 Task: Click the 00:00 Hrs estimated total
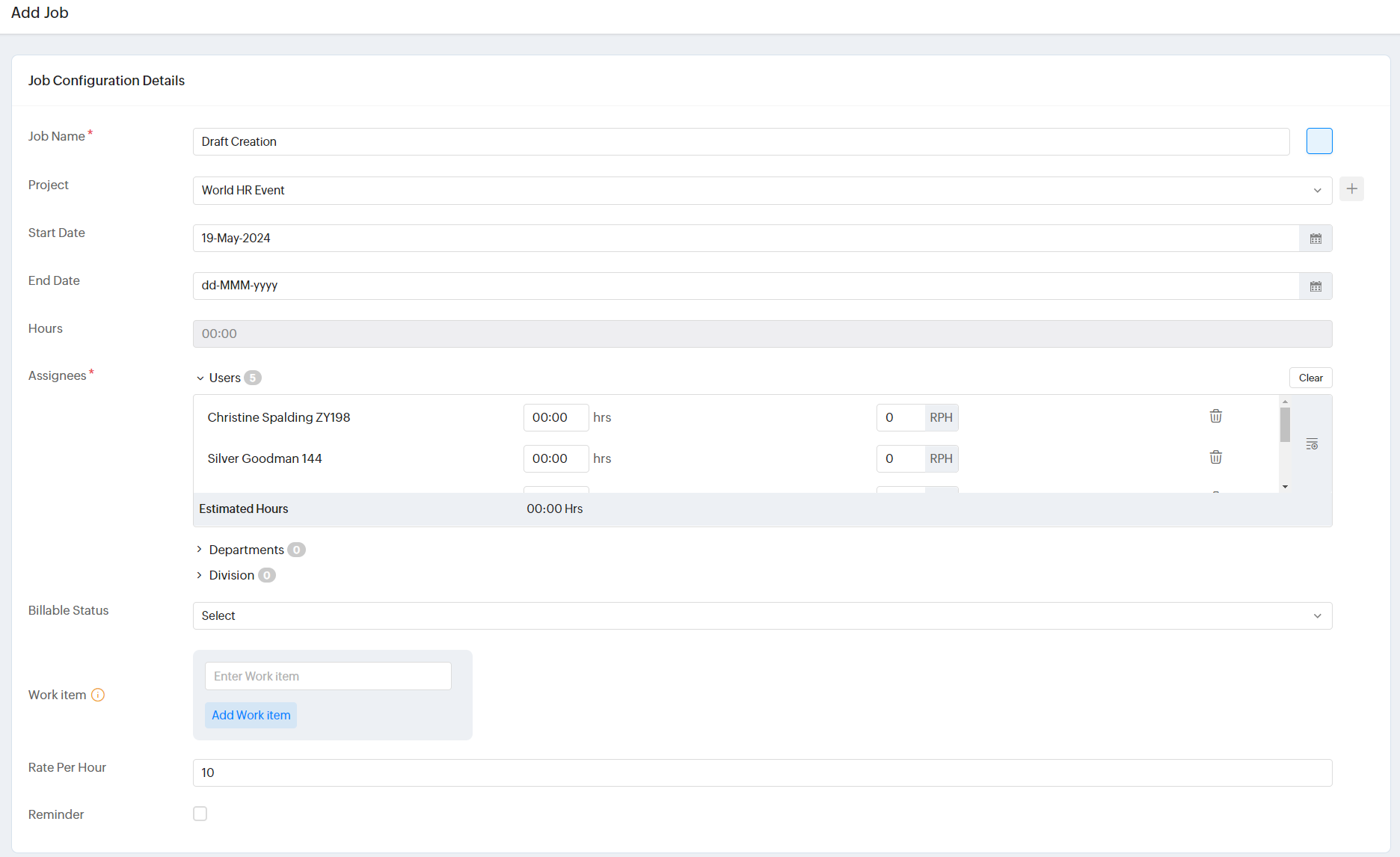click(555, 509)
